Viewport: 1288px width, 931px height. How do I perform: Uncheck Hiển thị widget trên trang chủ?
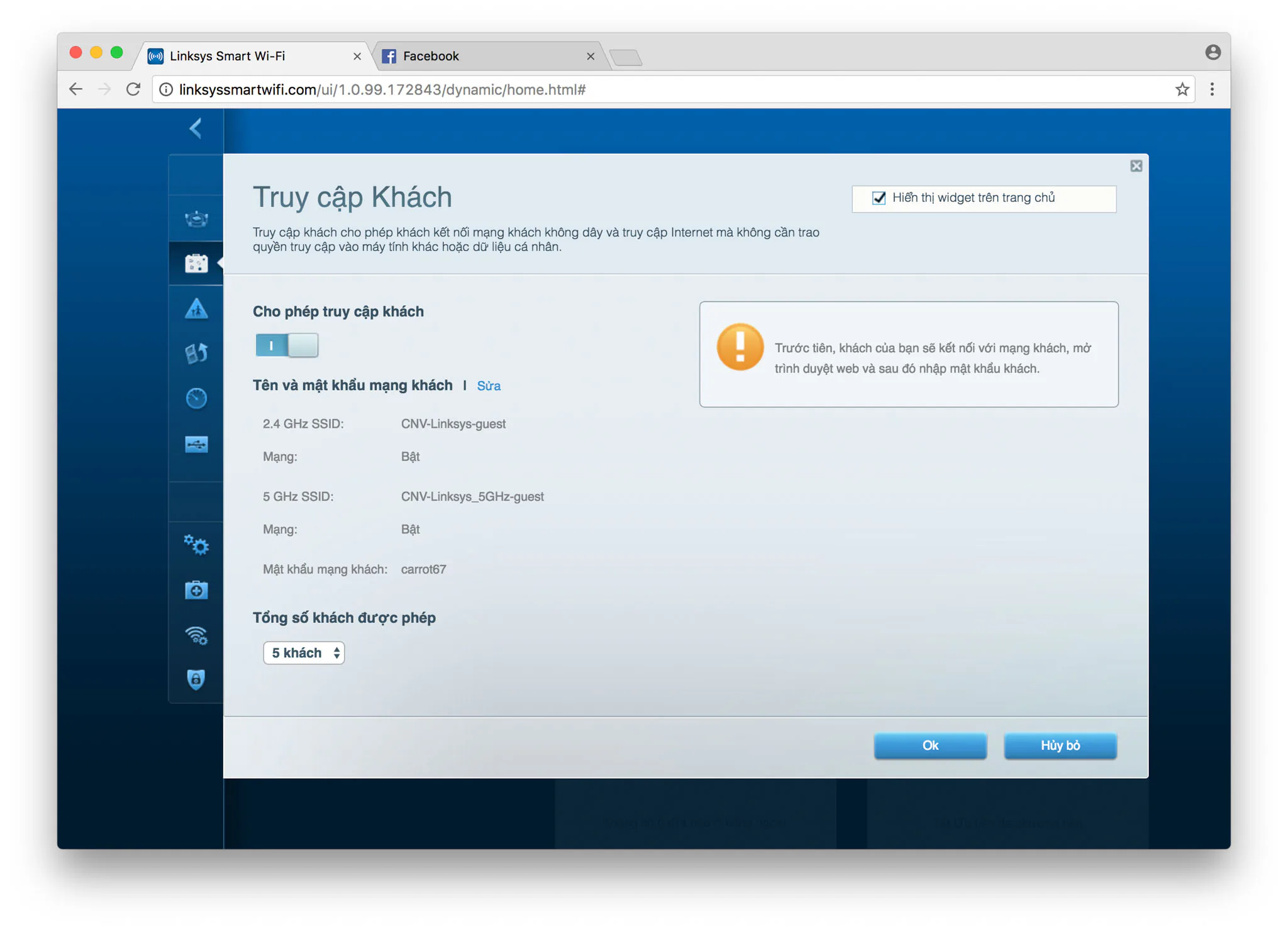[879, 198]
